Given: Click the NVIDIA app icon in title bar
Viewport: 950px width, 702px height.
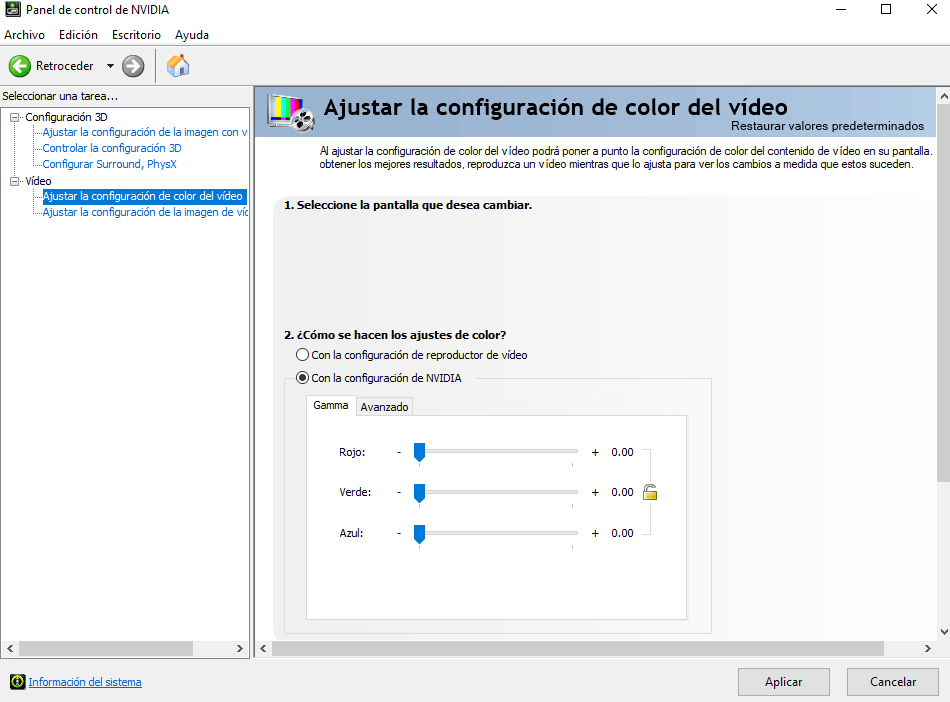Looking at the screenshot, I should tap(13, 10).
